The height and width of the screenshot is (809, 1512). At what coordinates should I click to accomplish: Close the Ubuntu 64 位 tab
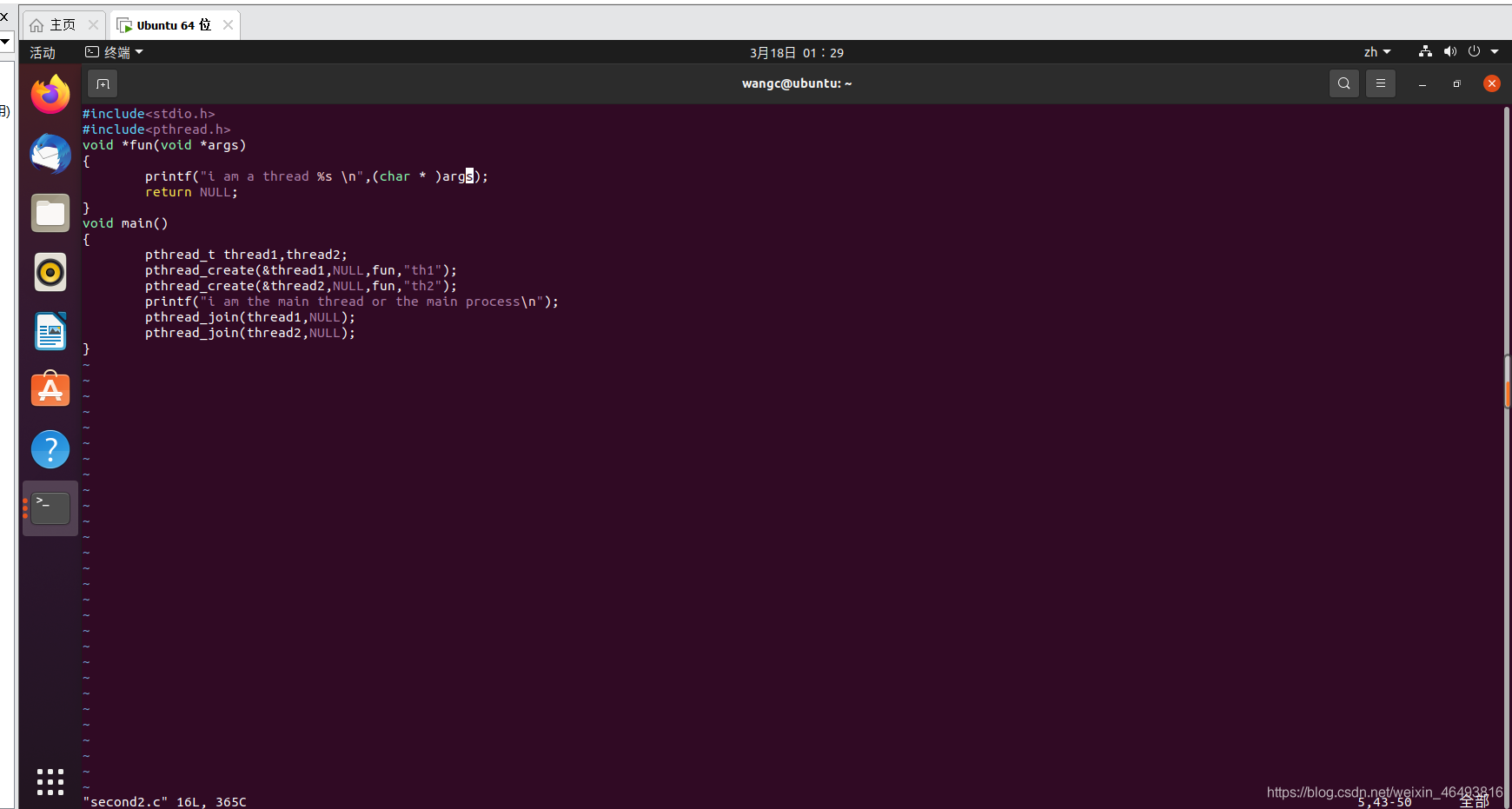click(x=228, y=25)
